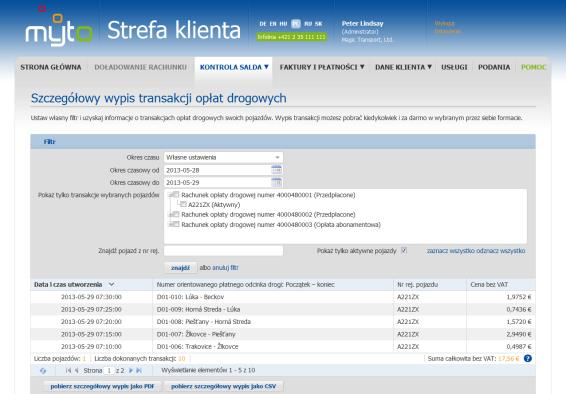Sort by Data i czas utworzenia arrow
The height and width of the screenshot is (394, 566).
112,284
